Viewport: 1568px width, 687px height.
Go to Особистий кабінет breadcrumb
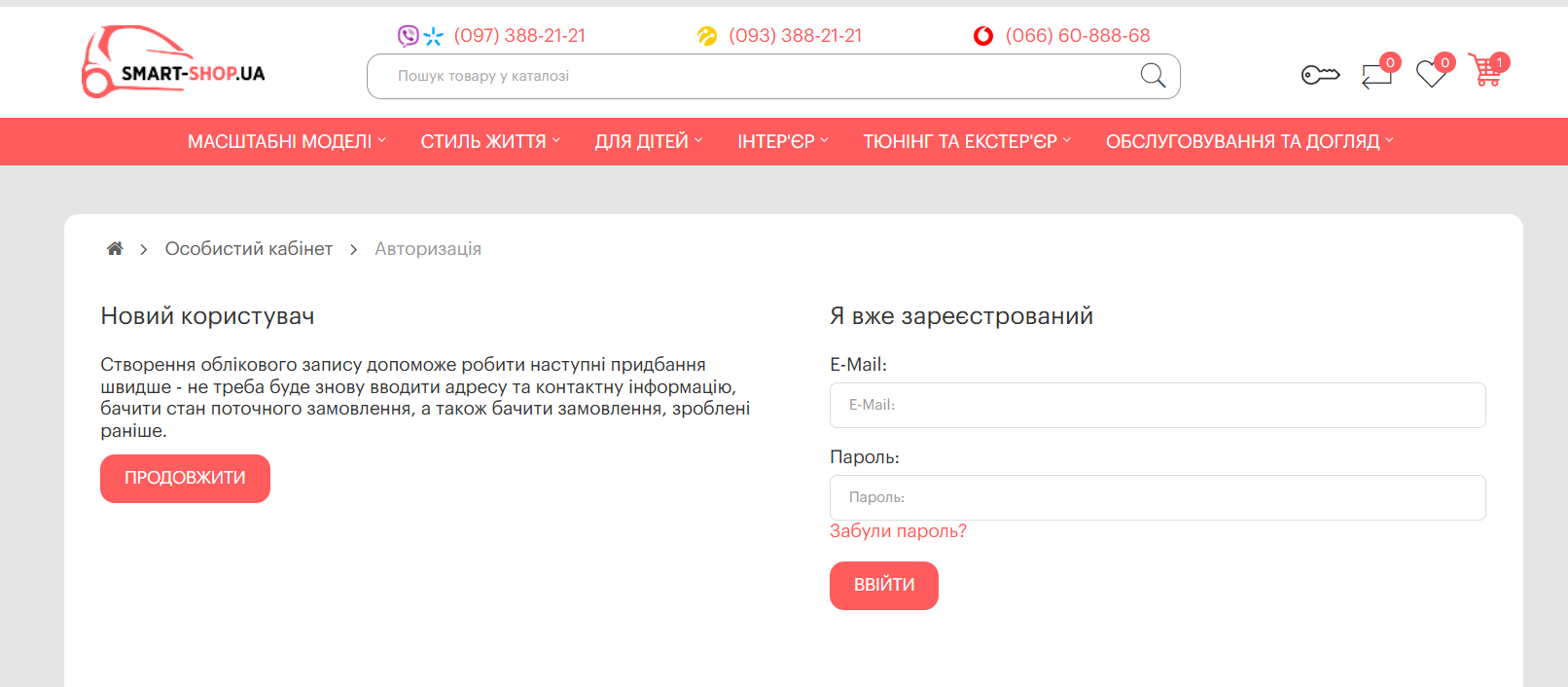pyautogui.click(x=249, y=249)
